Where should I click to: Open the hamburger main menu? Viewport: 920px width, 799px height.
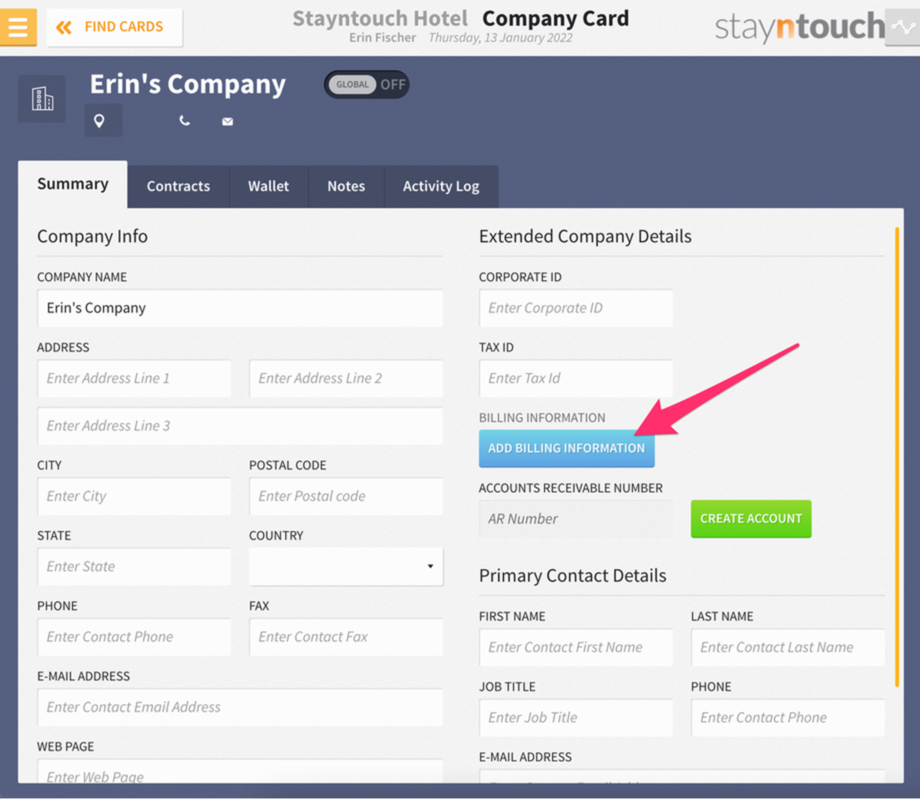tap(18, 27)
